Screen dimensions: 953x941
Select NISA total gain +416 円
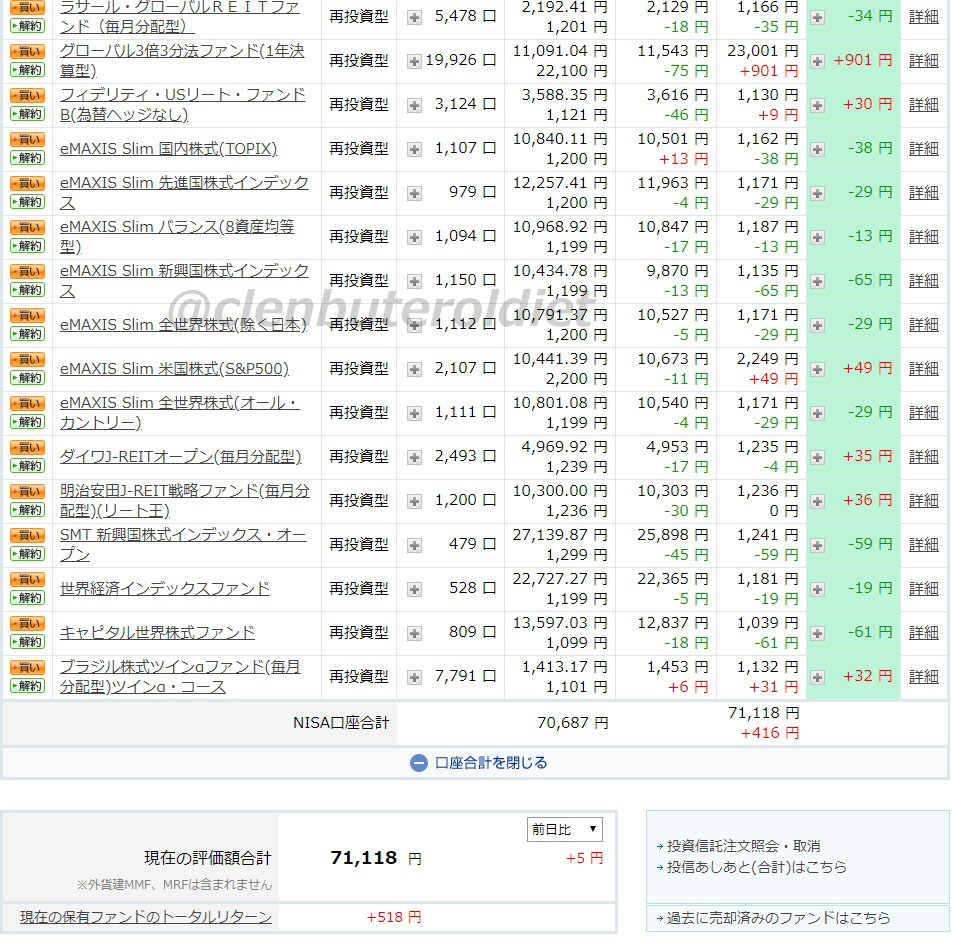(x=769, y=733)
